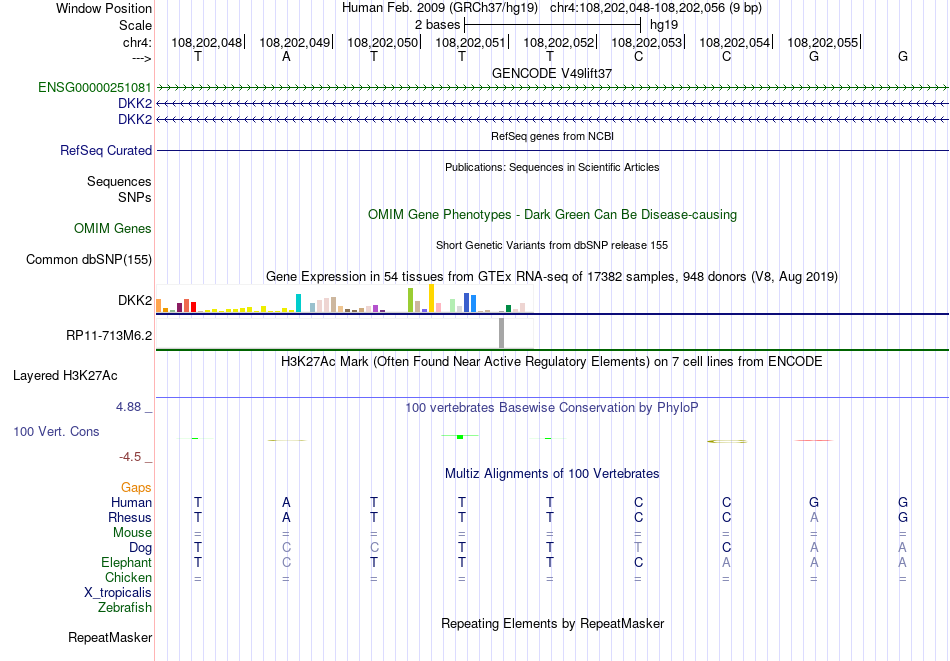Click the dark C base in the Elephant row
Viewport: 950px width, 661px height.
click(x=638, y=563)
